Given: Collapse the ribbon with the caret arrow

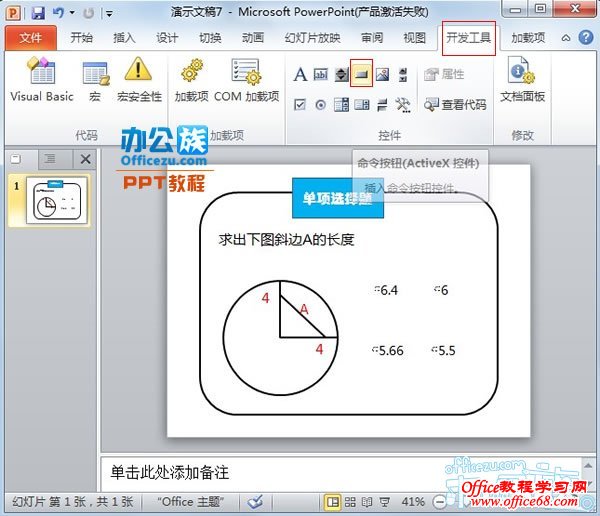Looking at the screenshot, I should [565, 38].
